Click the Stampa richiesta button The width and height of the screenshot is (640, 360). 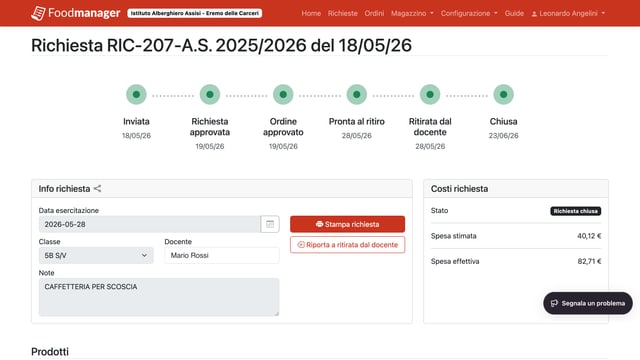pos(347,224)
